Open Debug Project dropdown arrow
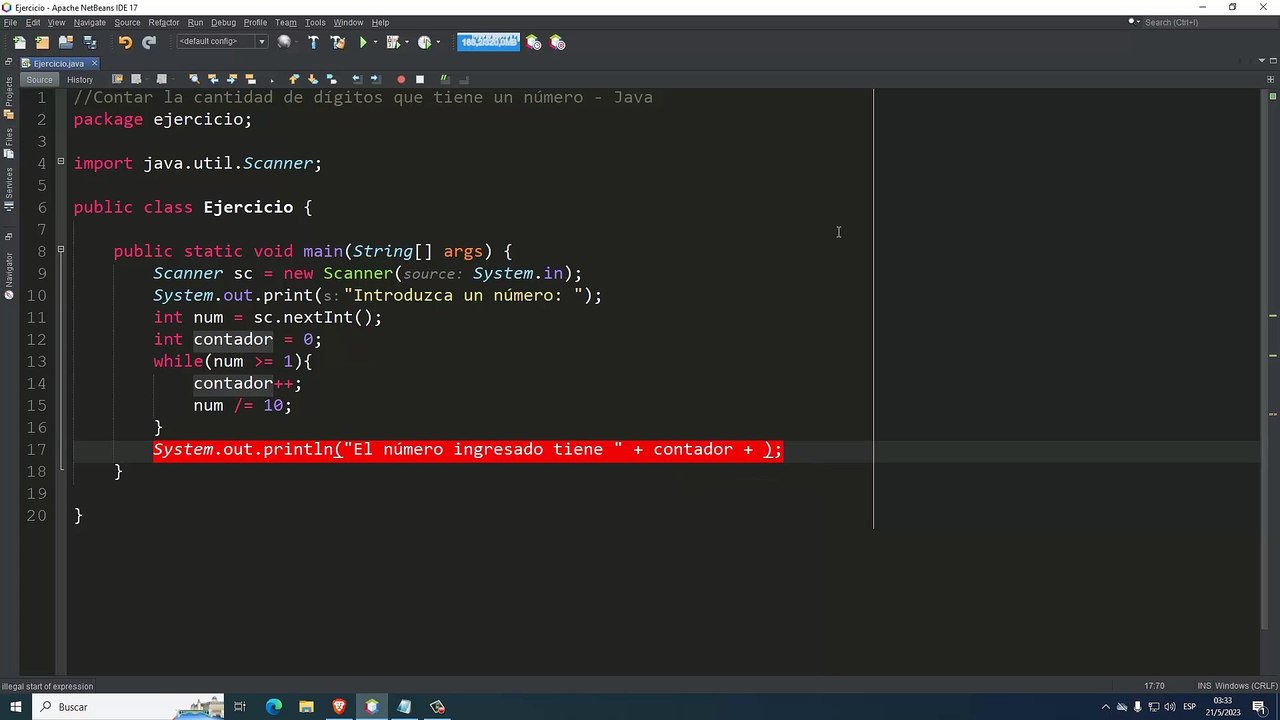This screenshot has height=720, width=1280. [x=407, y=42]
